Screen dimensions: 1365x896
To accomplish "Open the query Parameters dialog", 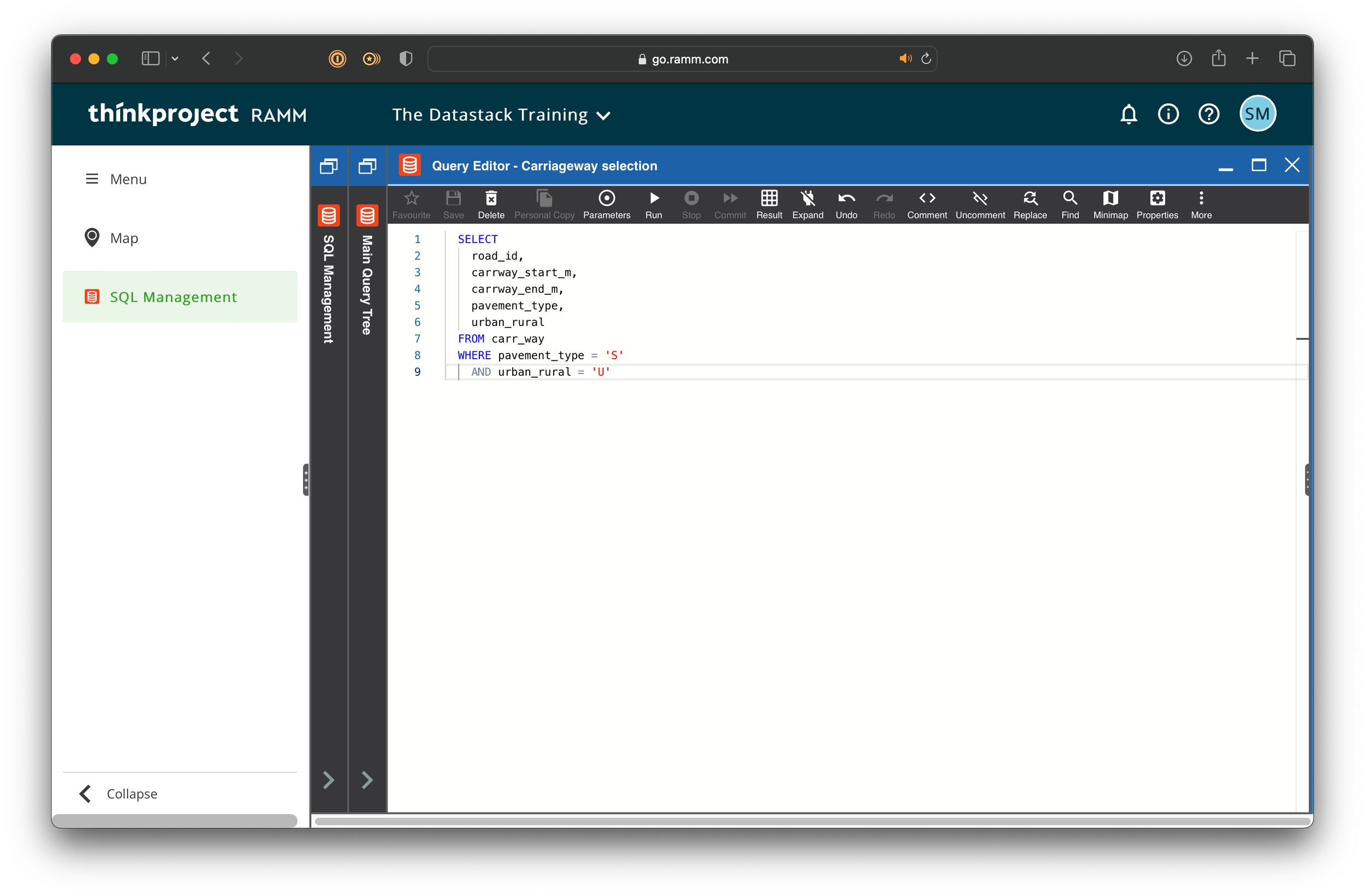I will click(x=606, y=204).
